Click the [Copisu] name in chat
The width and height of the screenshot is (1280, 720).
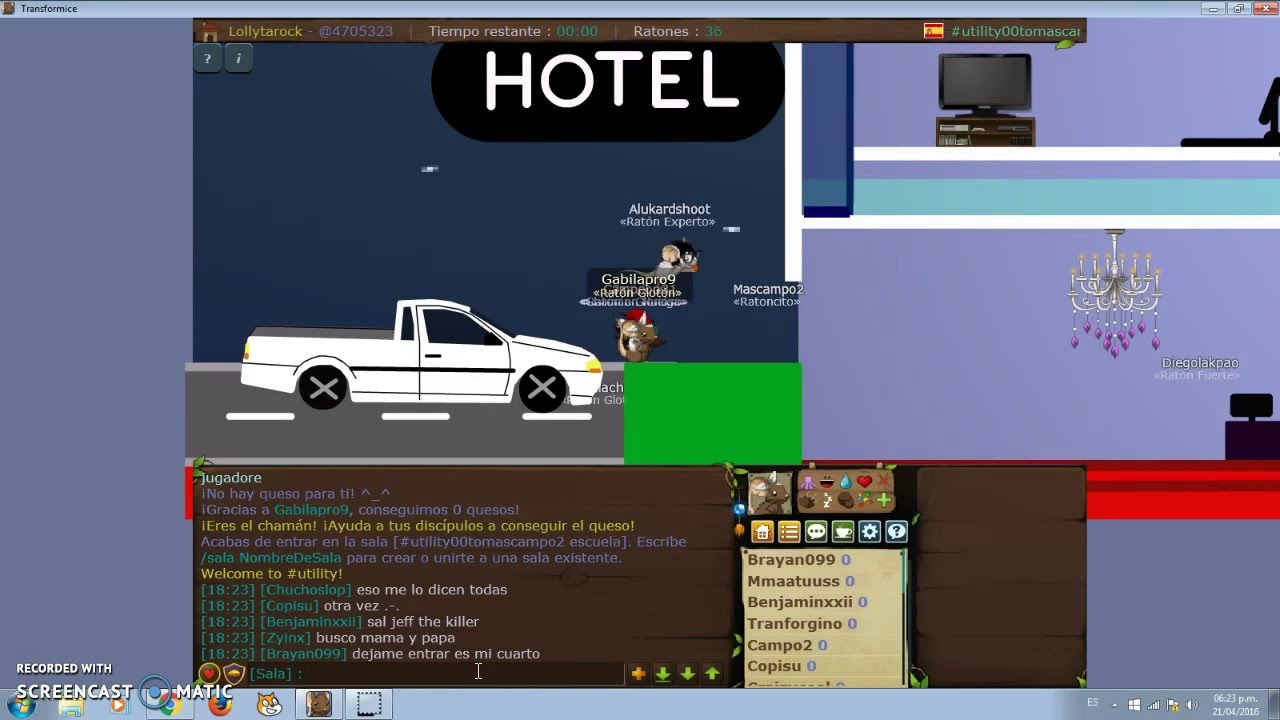point(290,606)
